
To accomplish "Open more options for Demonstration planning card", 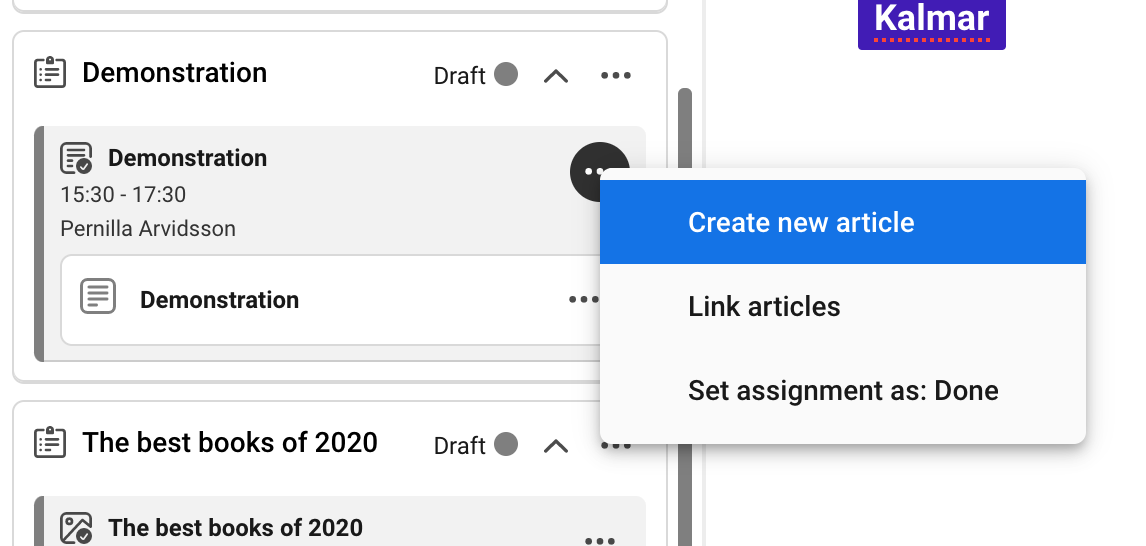I will click(x=616, y=75).
